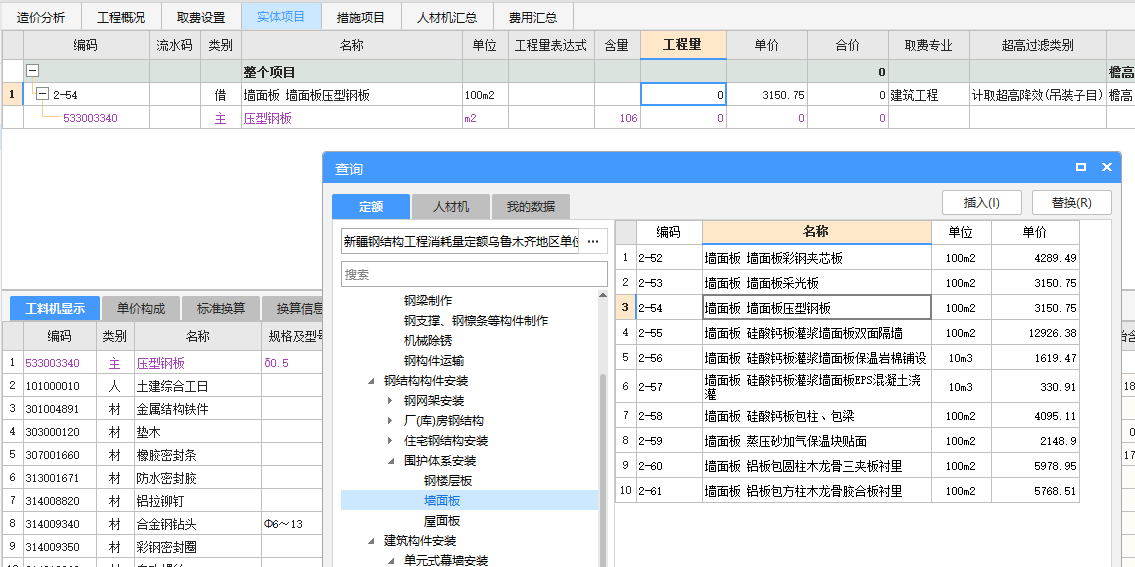Select 钢构件运输 tree node
The width and height of the screenshot is (1135, 567).
point(434,361)
